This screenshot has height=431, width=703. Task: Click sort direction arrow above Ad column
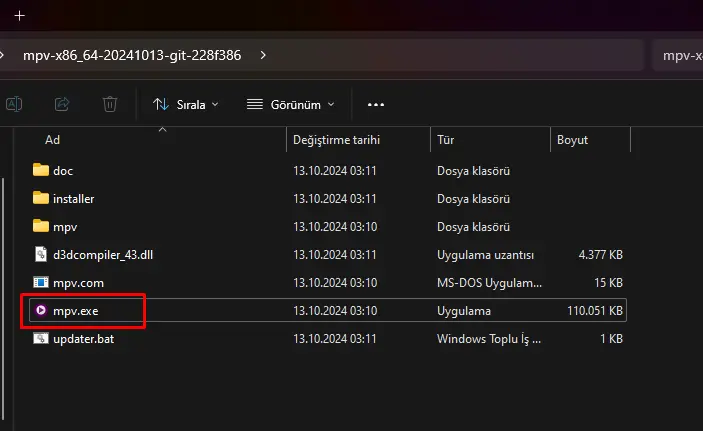tap(163, 130)
